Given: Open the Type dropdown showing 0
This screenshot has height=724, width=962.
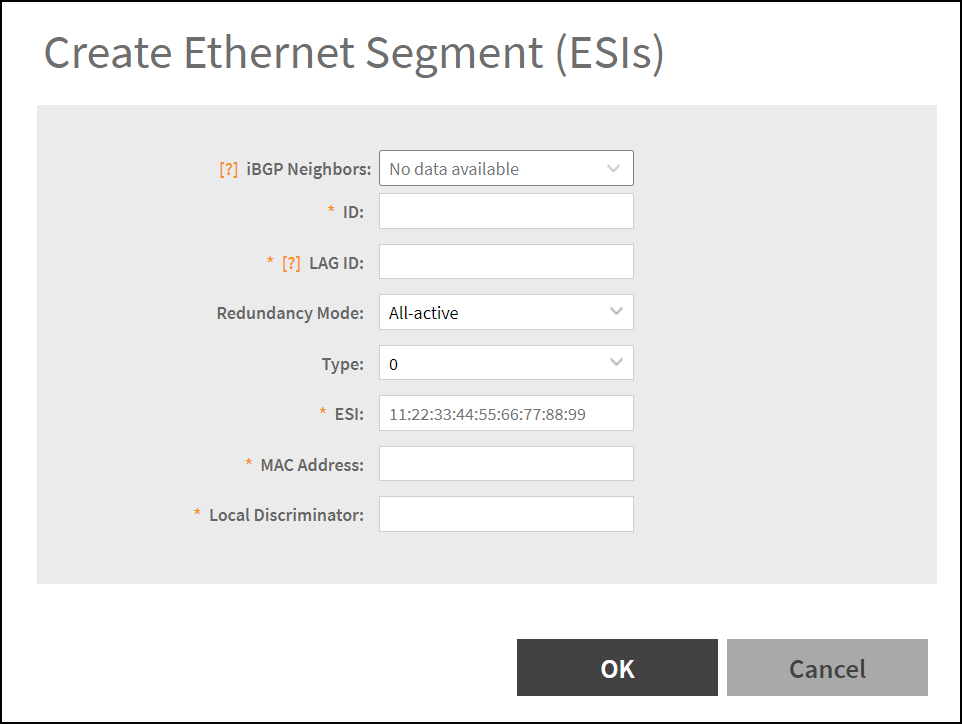Looking at the screenshot, I should pos(506,363).
